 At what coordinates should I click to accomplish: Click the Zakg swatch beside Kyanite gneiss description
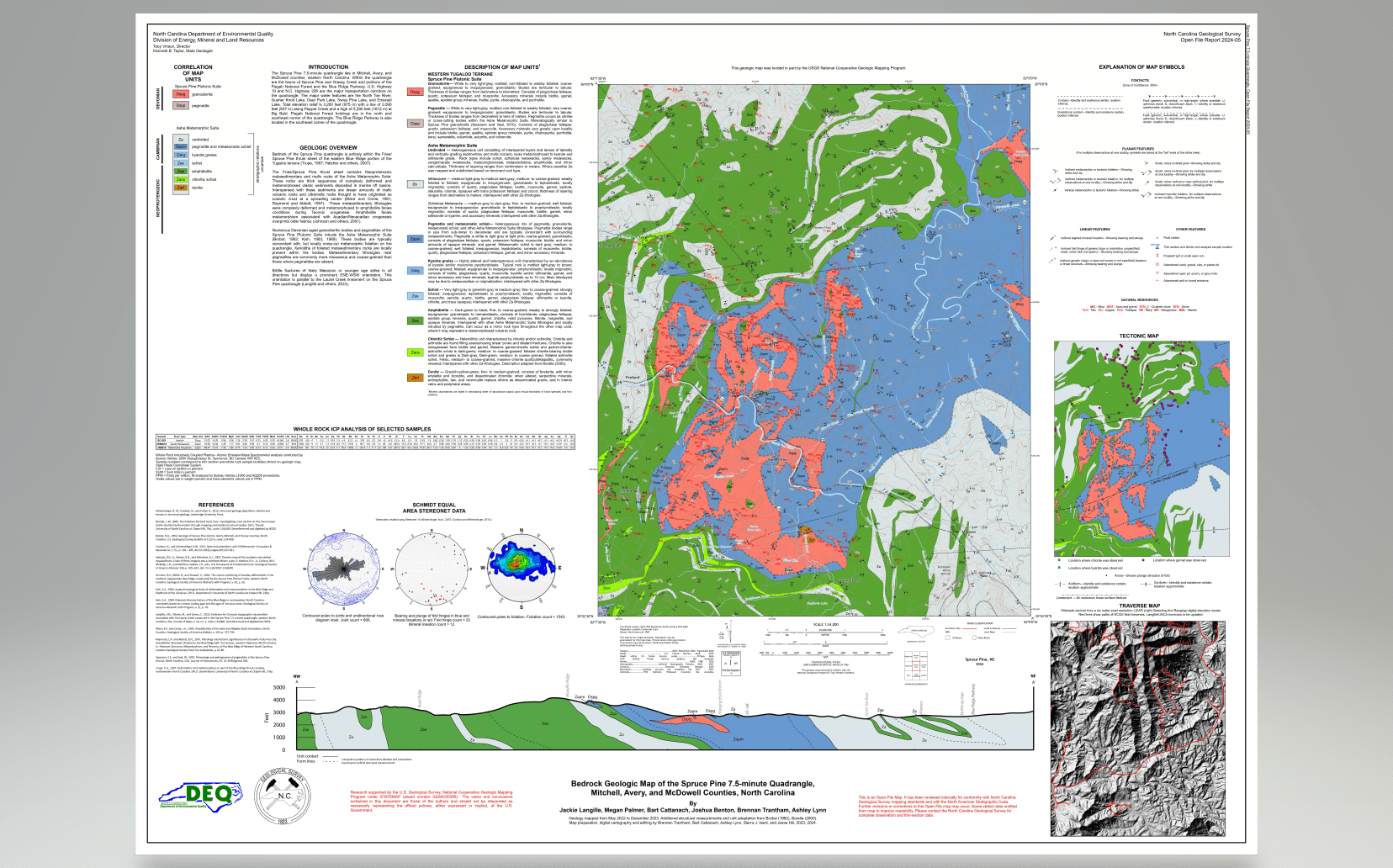[415, 271]
